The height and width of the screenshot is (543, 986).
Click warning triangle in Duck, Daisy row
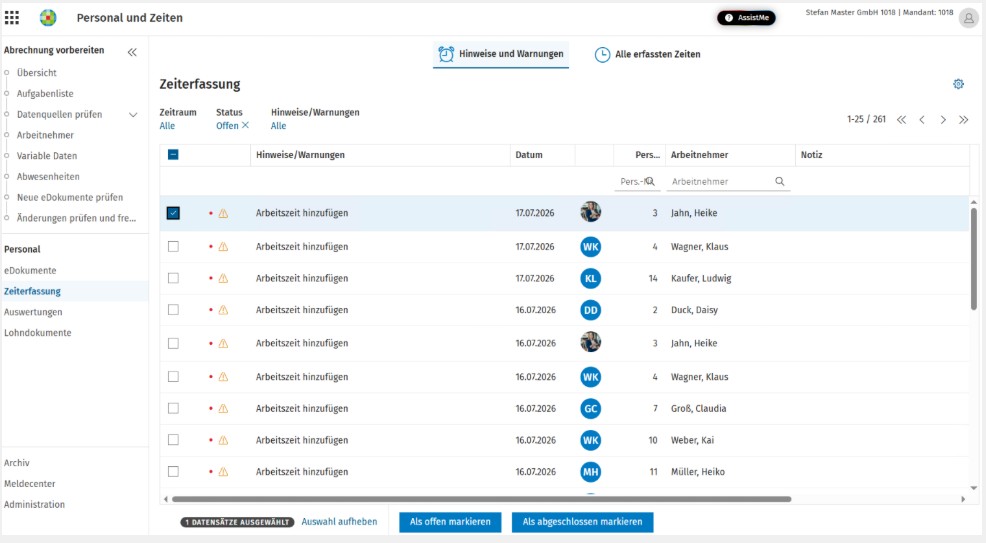tap(223, 310)
